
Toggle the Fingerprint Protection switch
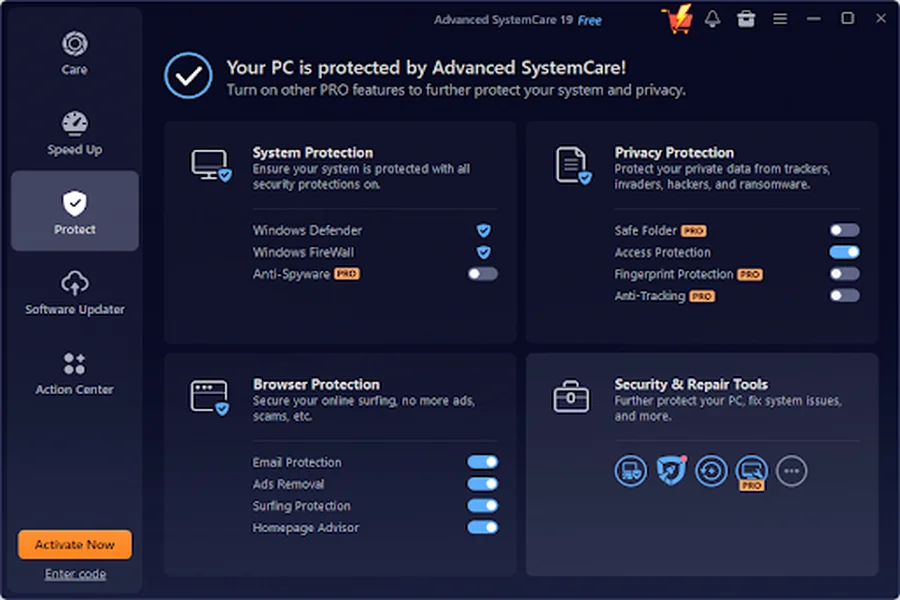click(x=844, y=274)
